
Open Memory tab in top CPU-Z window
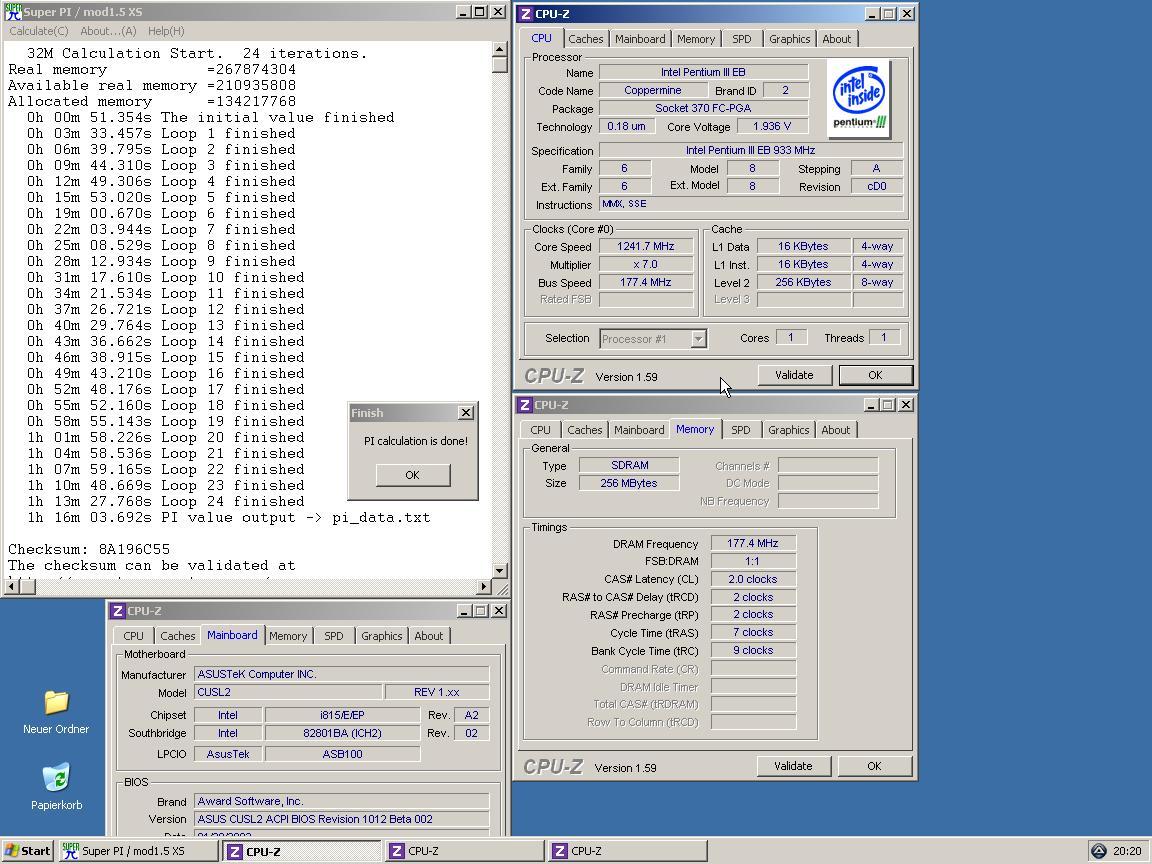pyautogui.click(x=696, y=39)
